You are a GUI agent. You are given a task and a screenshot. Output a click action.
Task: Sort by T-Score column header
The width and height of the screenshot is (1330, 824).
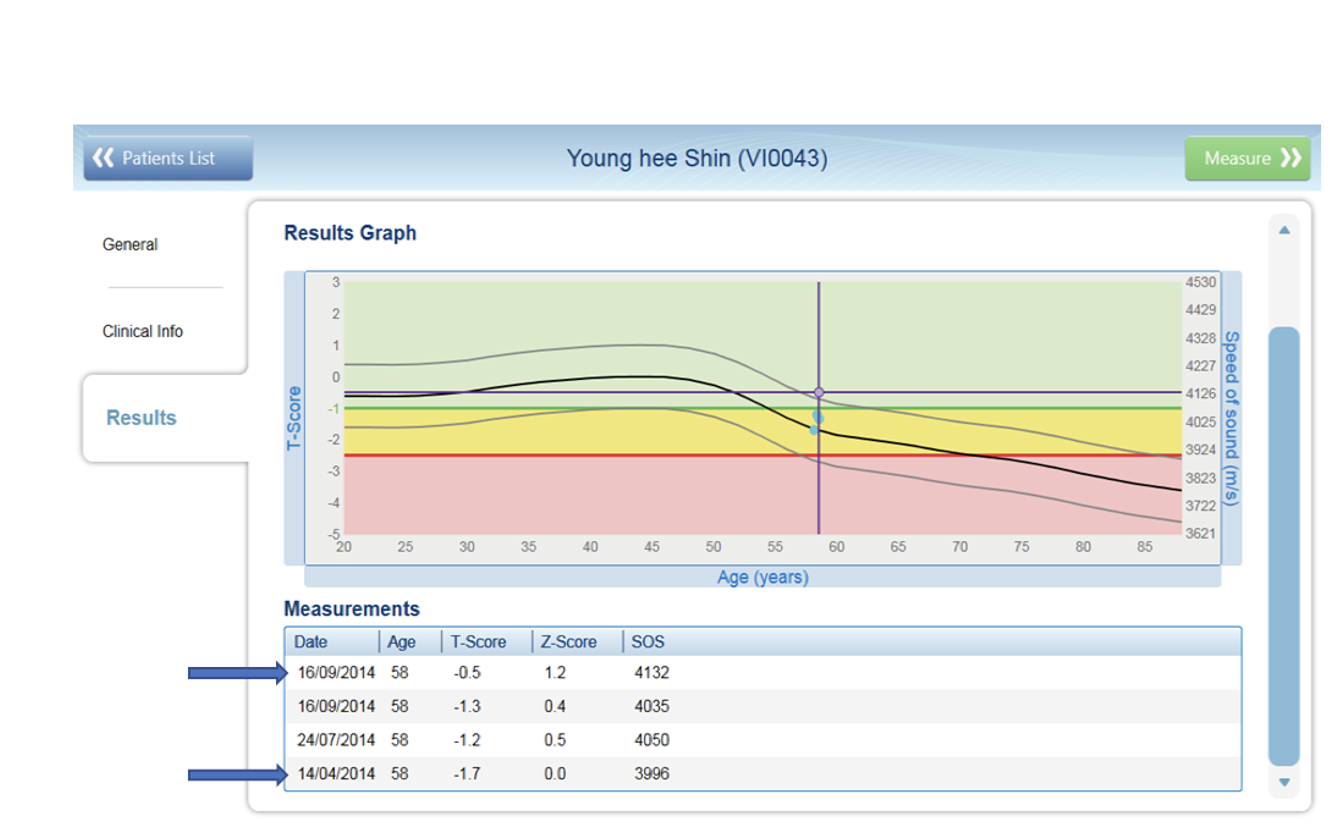[479, 642]
